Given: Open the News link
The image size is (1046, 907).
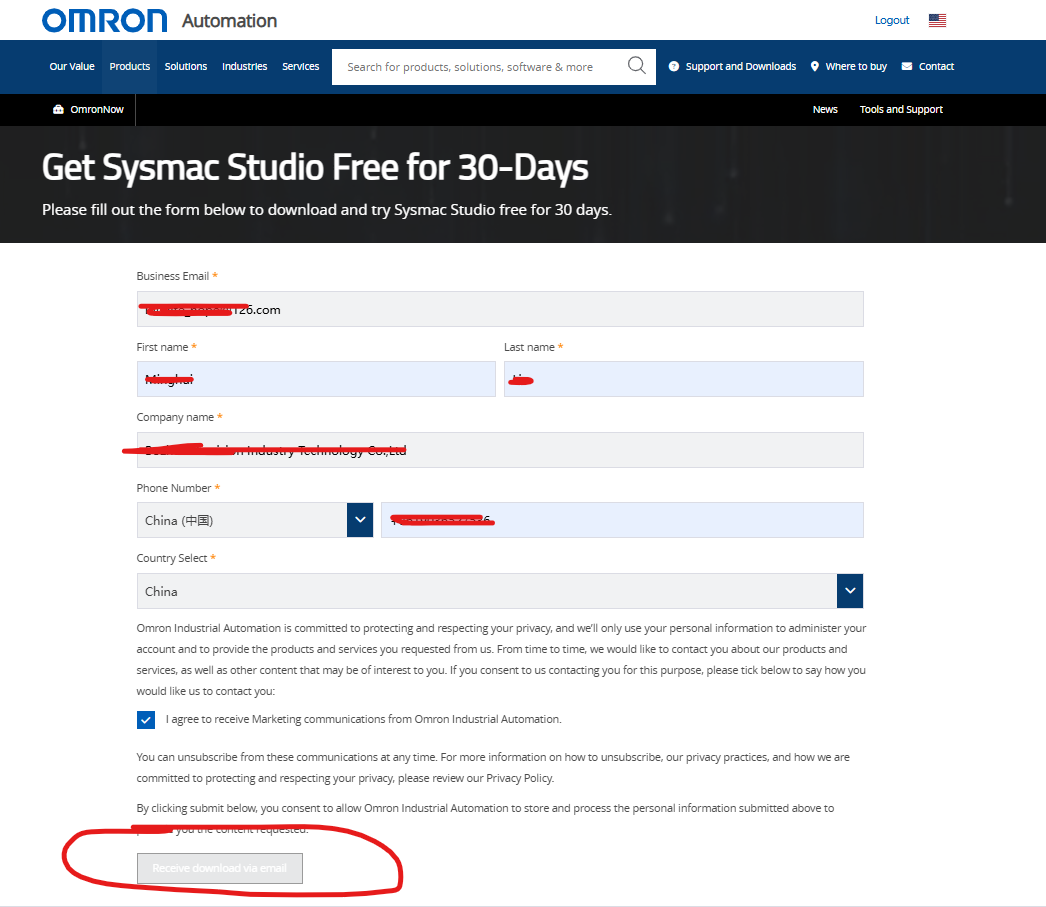Looking at the screenshot, I should tap(825, 110).
